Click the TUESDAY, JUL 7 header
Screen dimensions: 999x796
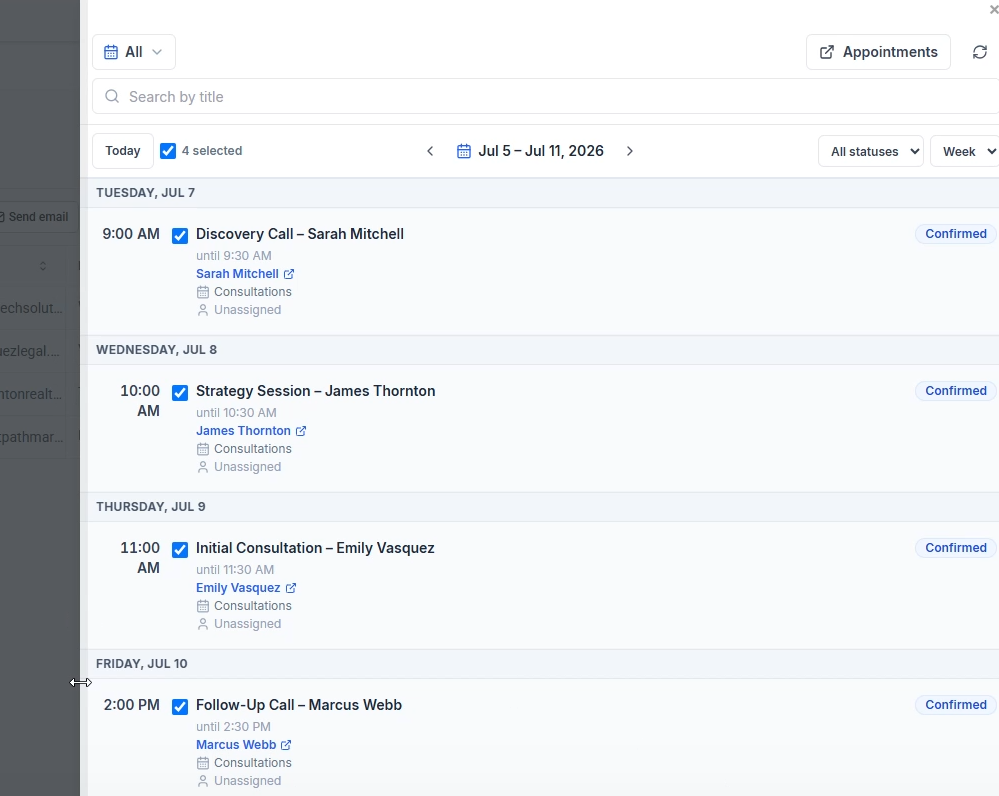click(x=145, y=192)
